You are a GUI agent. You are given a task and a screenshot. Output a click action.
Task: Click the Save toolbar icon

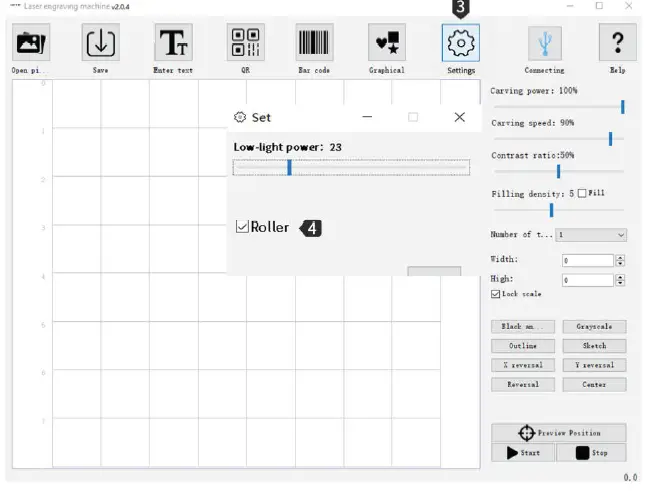tap(101, 42)
